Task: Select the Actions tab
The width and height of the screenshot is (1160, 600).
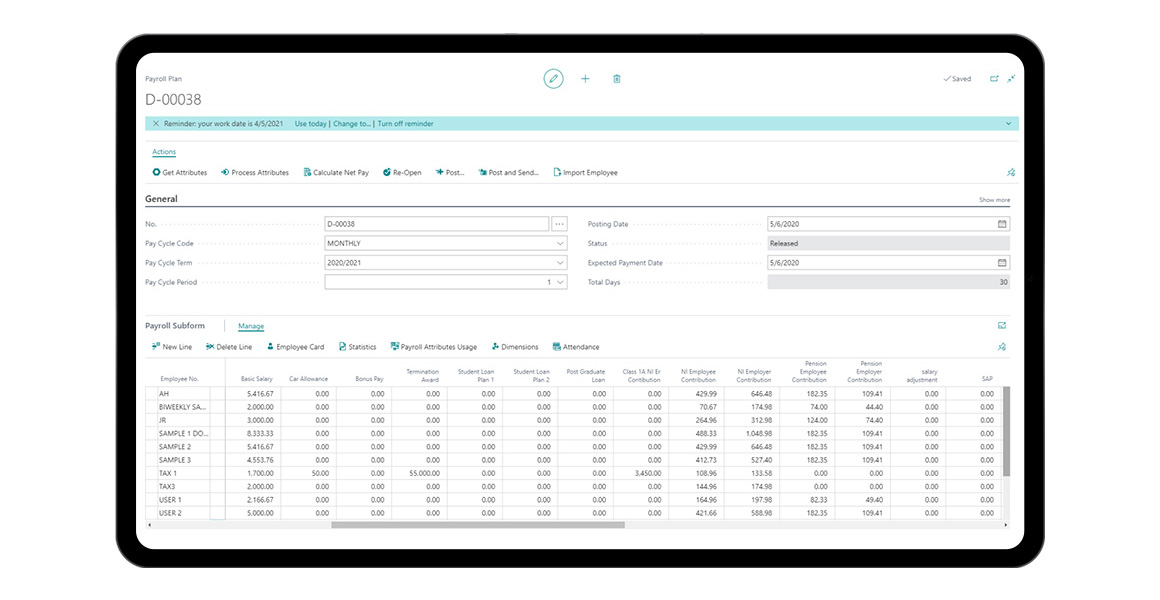Action: click(x=164, y=152)
